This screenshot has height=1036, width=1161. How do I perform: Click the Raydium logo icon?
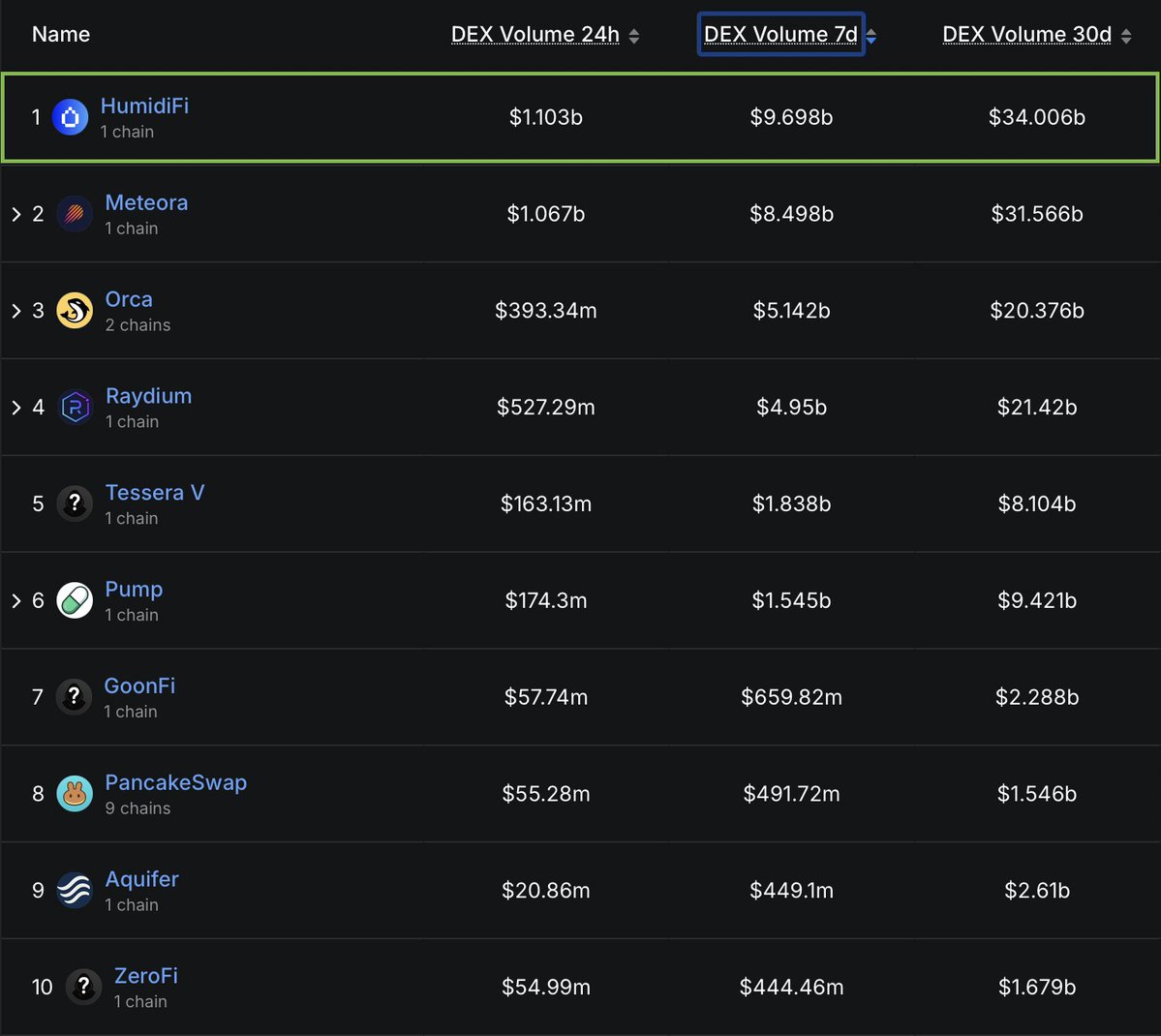point(75,408)
